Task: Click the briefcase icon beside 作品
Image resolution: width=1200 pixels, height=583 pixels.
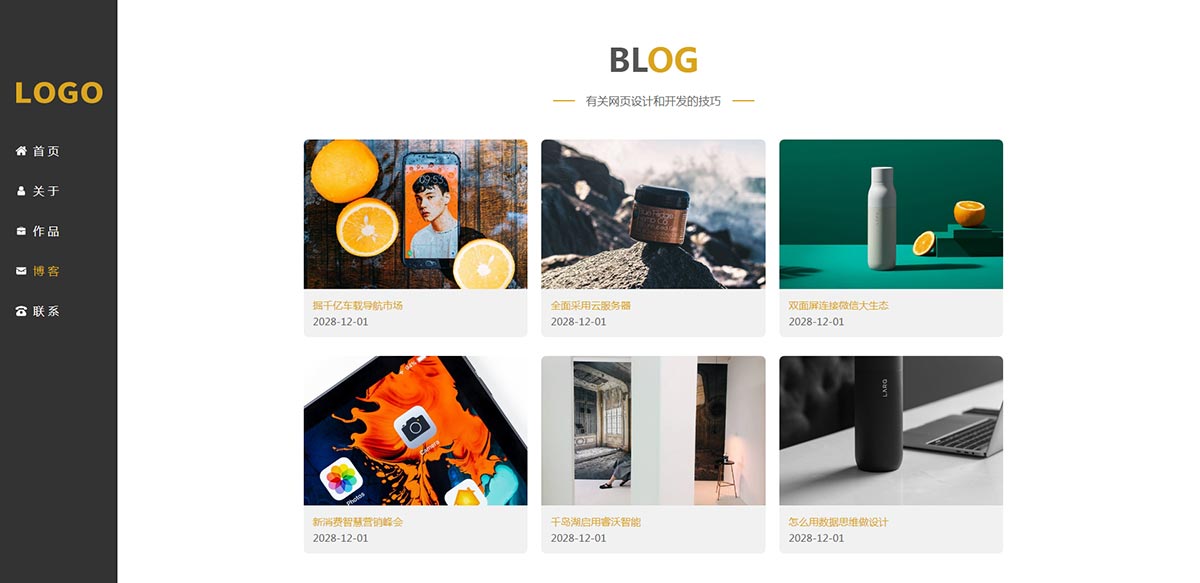Action: [x=21, y=231]
